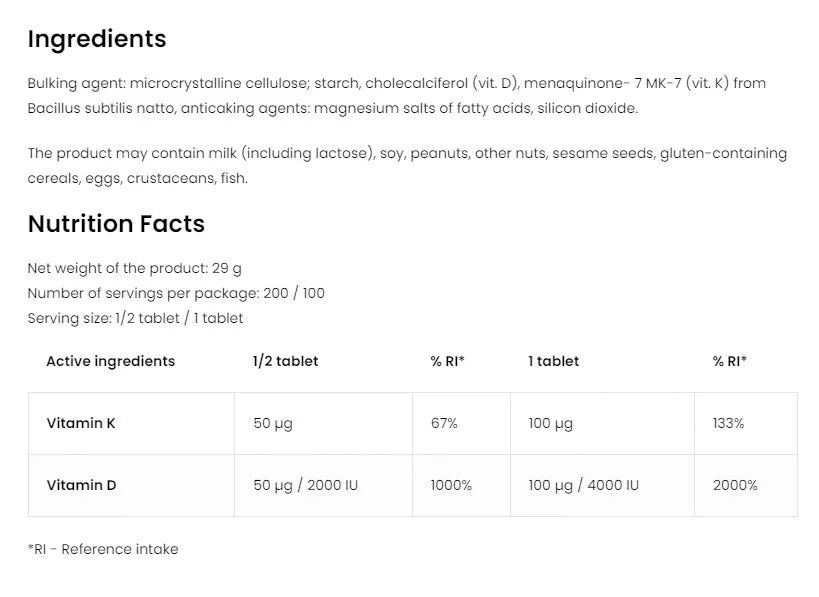
Task: Click the 67% RI value cell
Action: (x=461, y=423)
